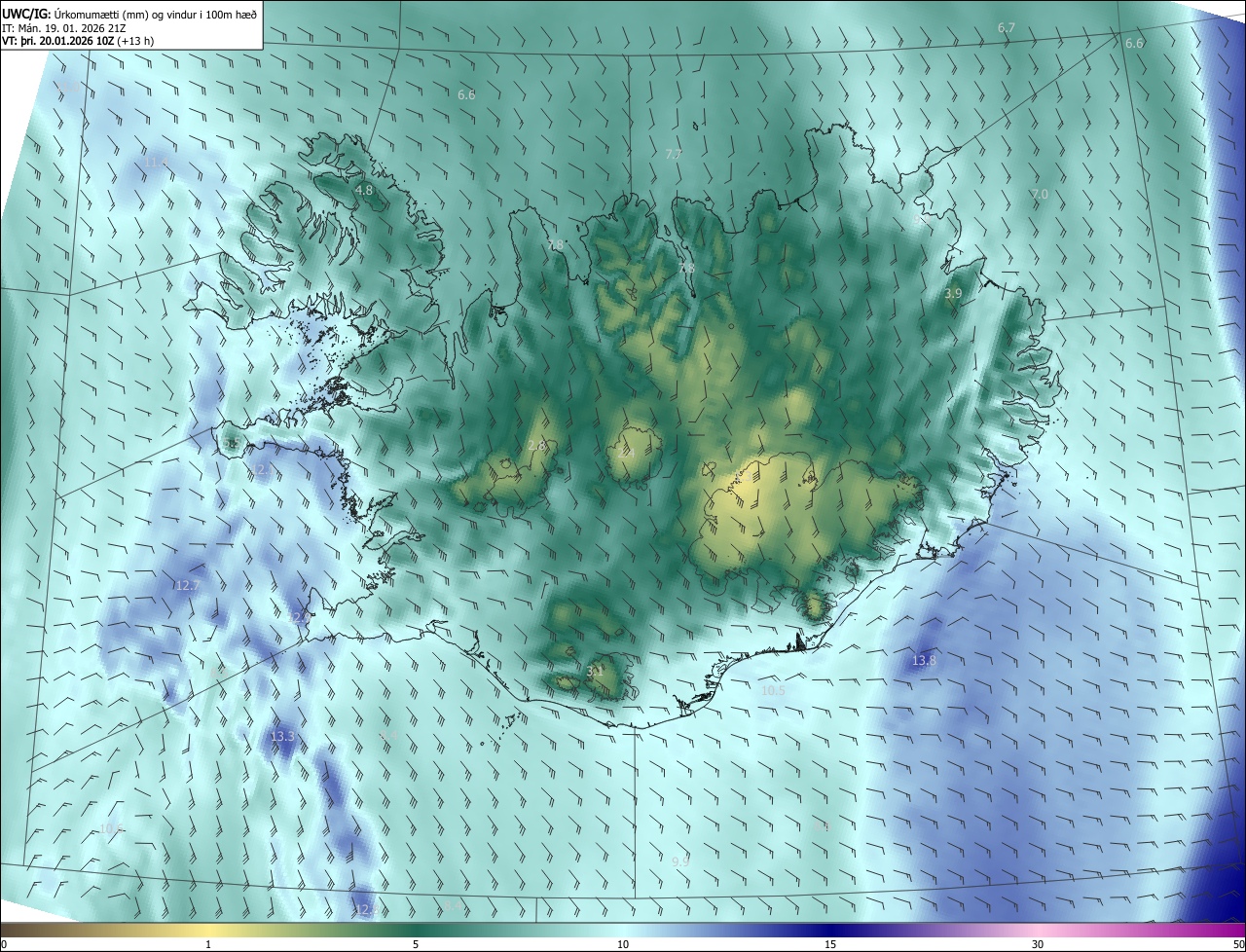Click the 13.8 value over the southeast sea
Viewport: 1246px width, 952px height.
point(924,661)
